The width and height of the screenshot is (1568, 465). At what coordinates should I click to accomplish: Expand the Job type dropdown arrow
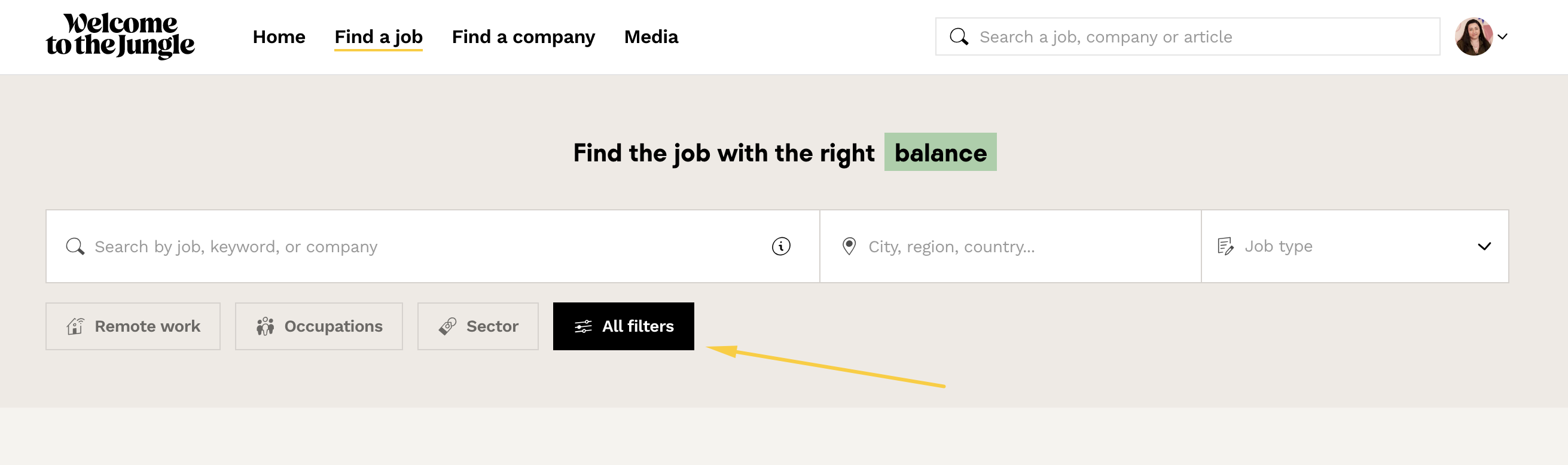point(1484,246)
